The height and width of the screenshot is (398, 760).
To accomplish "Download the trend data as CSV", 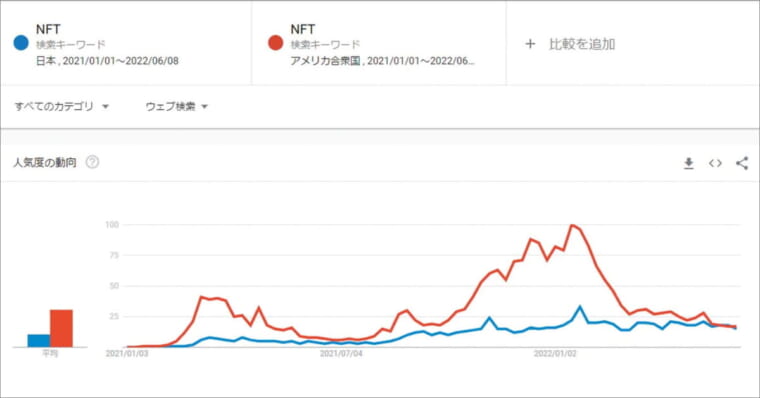I will coord(688,163).
